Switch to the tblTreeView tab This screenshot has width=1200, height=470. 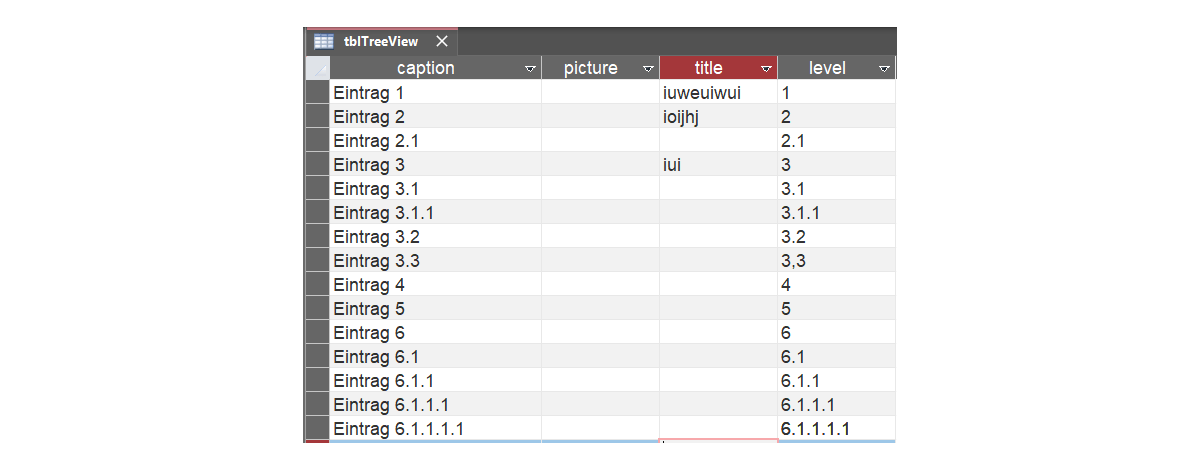pos(381,42)
